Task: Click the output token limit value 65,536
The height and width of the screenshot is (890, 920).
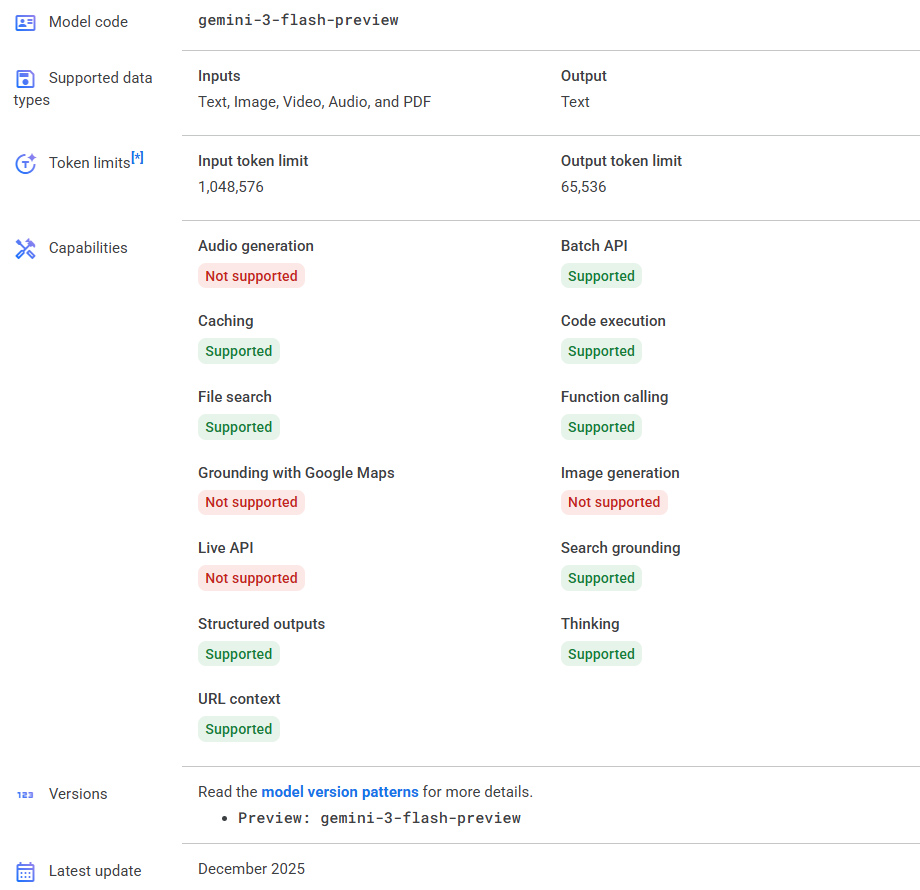Action: click(583, 187)
